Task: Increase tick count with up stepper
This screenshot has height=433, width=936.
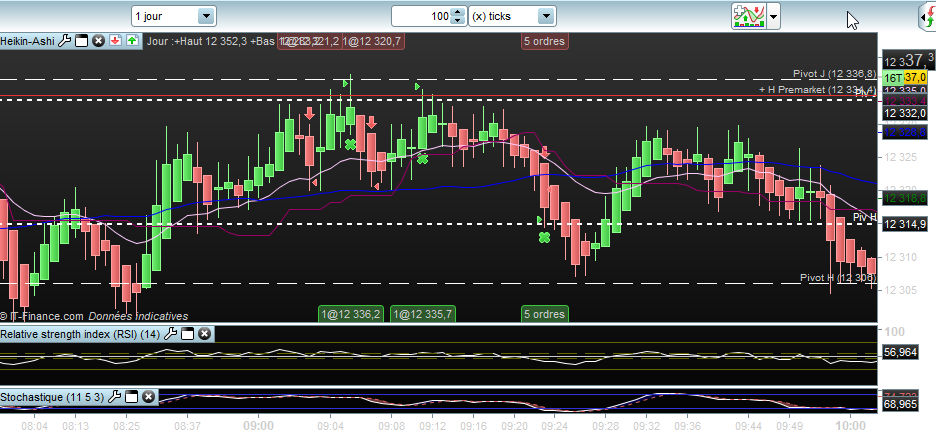Action: [x=458, y=11]
